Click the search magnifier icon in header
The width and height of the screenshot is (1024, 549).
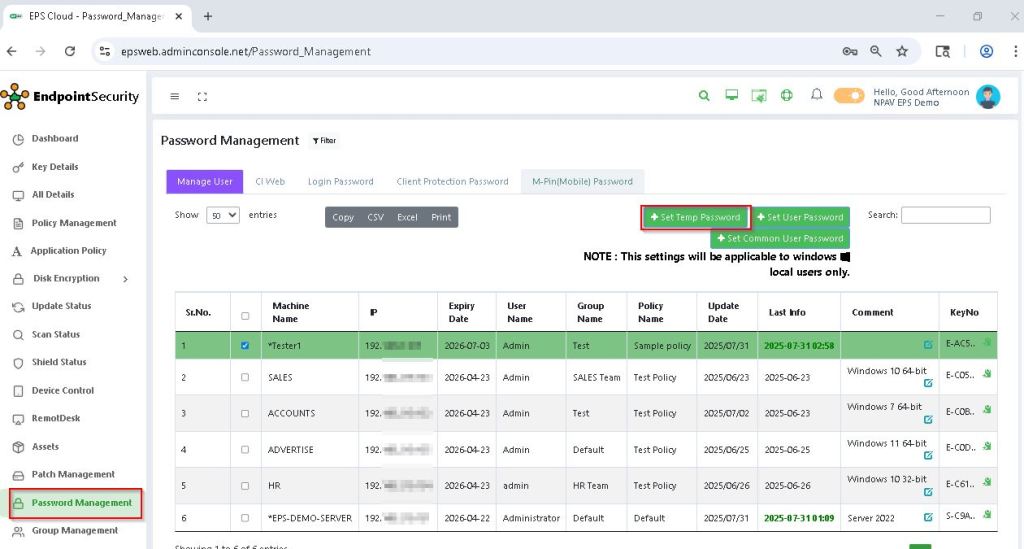click(x=704, y=96)
